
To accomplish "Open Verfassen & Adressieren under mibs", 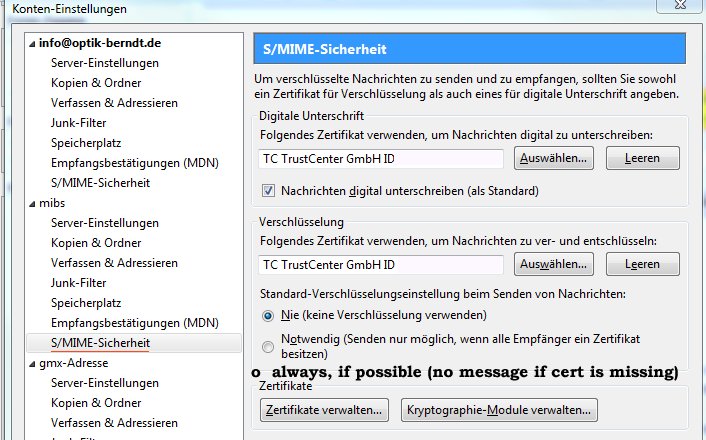I will click(x=114, y=263).
